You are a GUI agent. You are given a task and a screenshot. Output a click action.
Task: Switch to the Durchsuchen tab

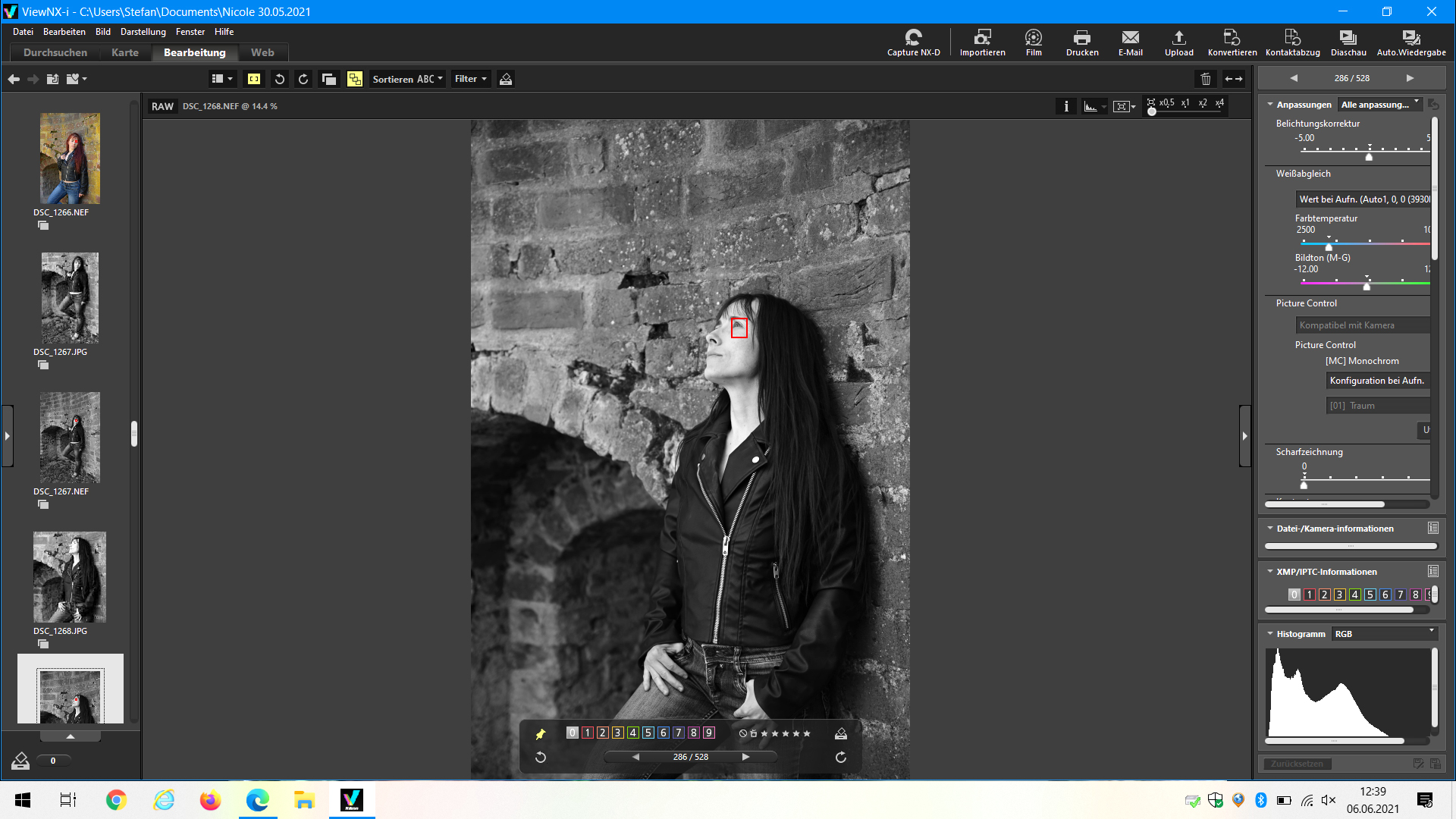click(55, 52)
